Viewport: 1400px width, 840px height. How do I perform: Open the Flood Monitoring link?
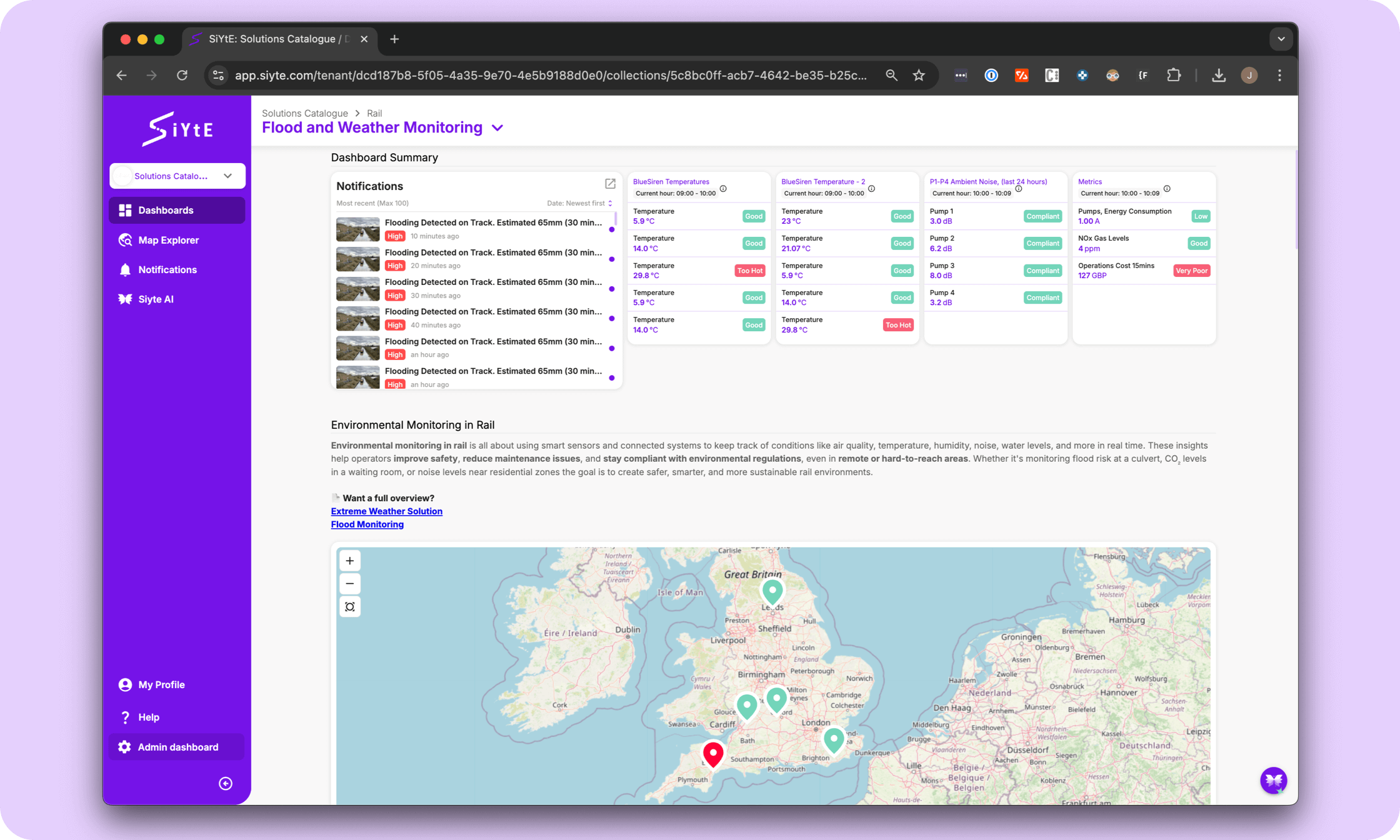pyautogui.click(x=367, y=524)
